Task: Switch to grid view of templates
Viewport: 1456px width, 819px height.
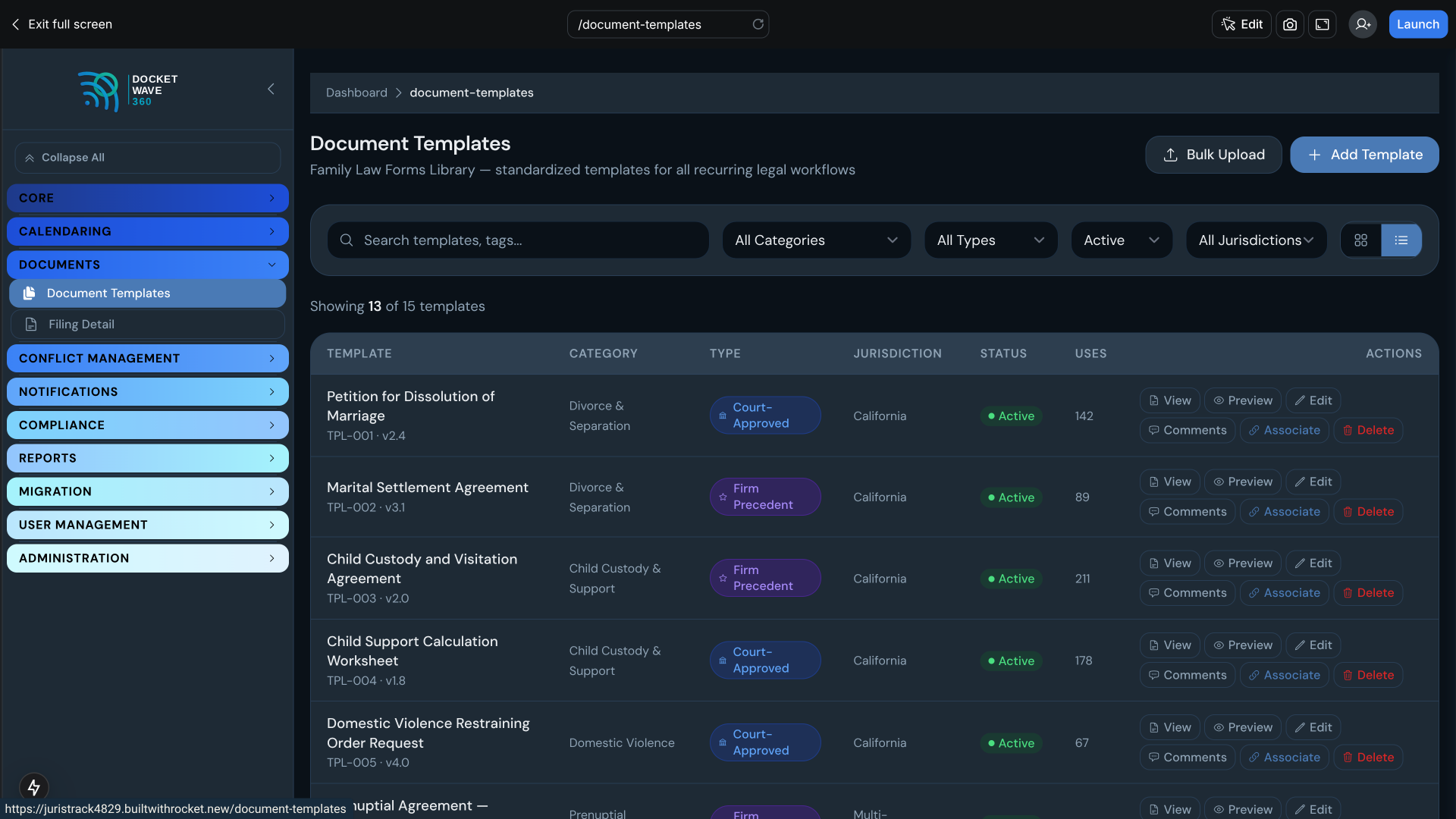Action: pos(1361,240)
